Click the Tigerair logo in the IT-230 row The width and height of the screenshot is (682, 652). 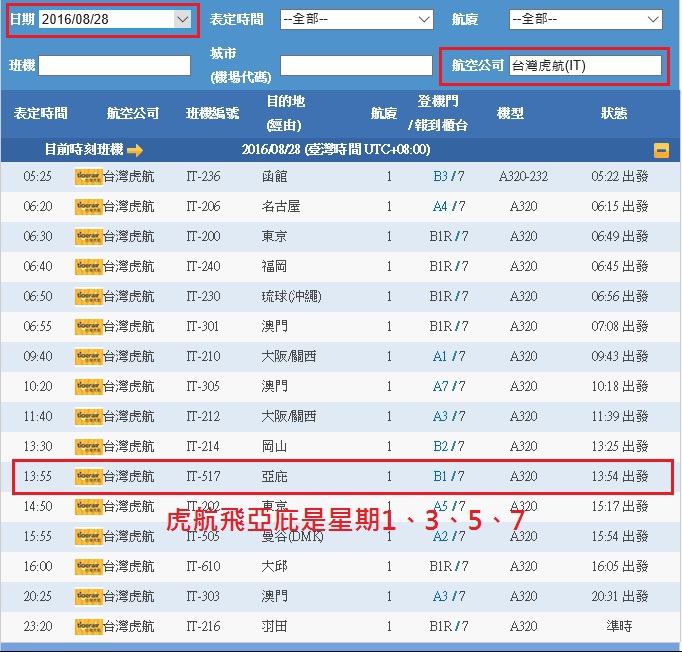(89, 297)
